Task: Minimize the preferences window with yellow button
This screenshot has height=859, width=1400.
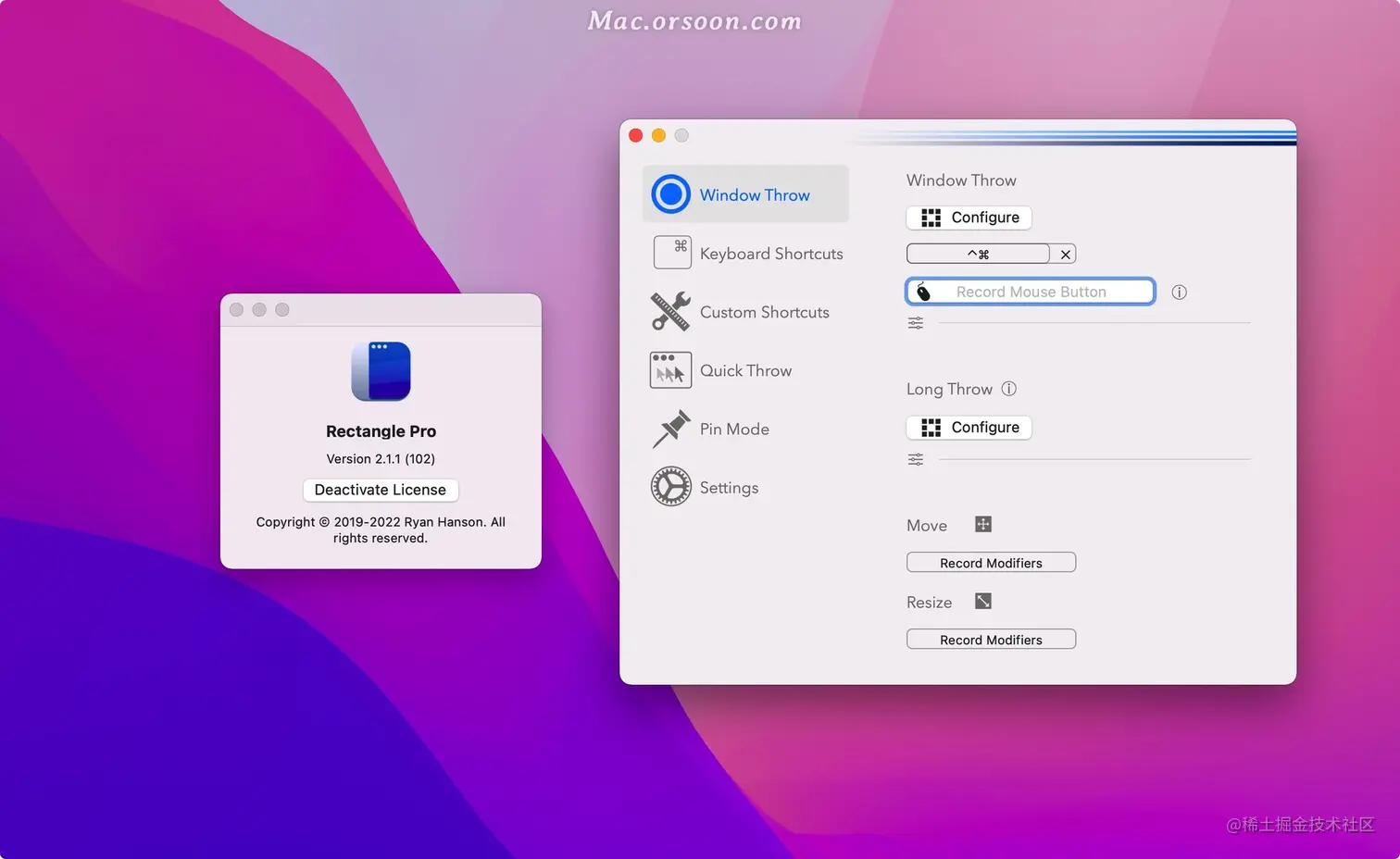Action: 658,135
